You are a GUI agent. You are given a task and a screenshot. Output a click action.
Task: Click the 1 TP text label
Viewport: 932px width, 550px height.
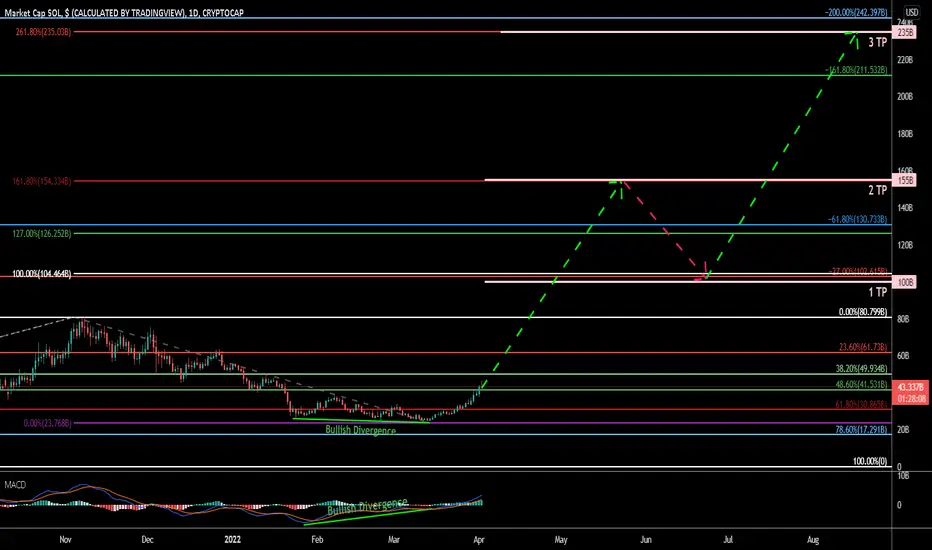[x=877, y=292]
